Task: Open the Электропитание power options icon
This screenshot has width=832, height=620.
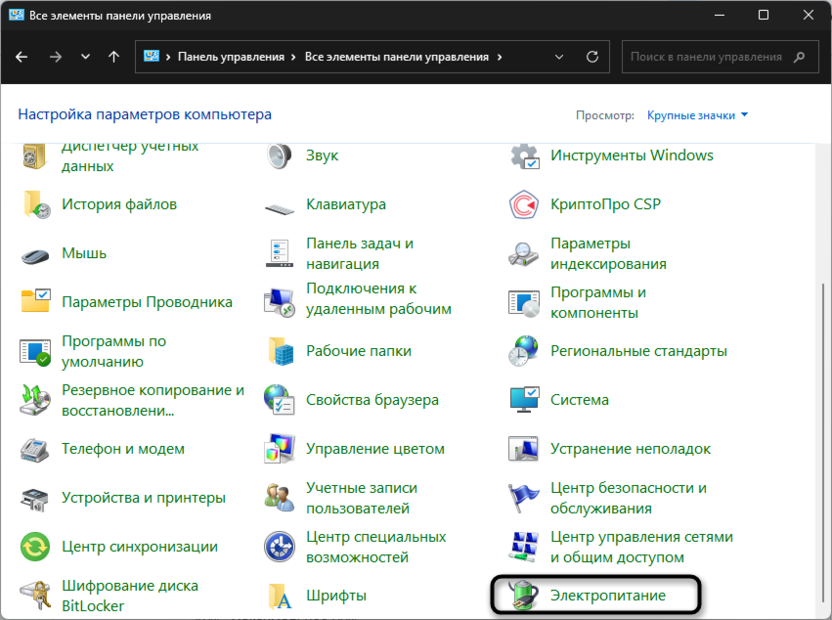Action: (x=525, y=596)
